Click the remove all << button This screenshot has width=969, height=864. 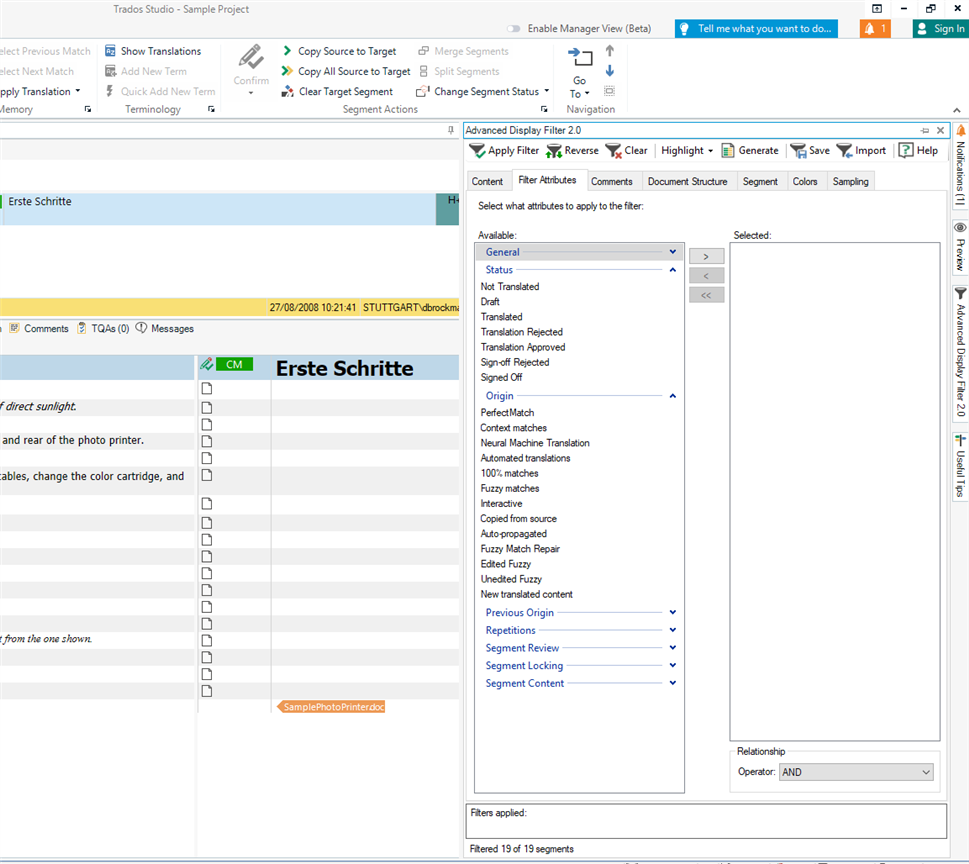706,295
